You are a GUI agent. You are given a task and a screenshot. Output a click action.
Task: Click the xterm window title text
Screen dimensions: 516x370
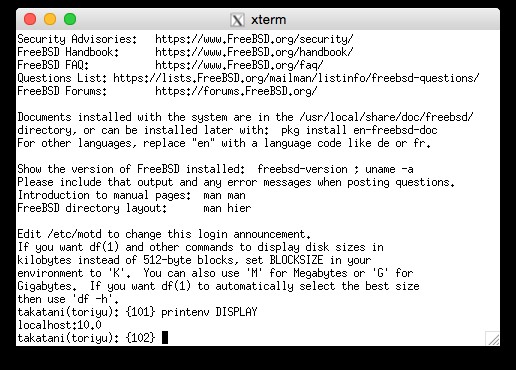pyautogui.click(x=269, y=20)
